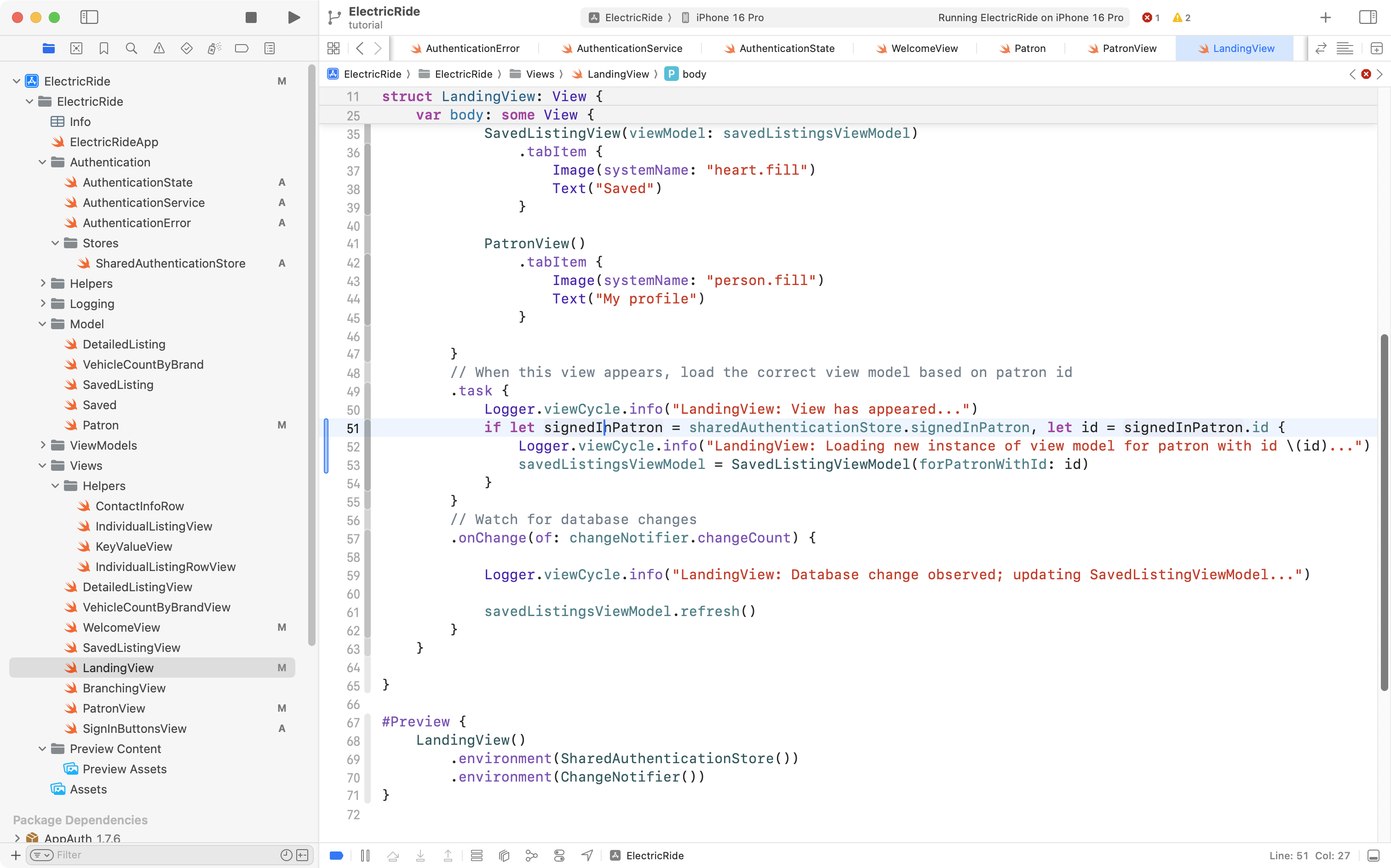Click the red error count indicator
Screen dimensions: 1391x868
coord(1150,17)
